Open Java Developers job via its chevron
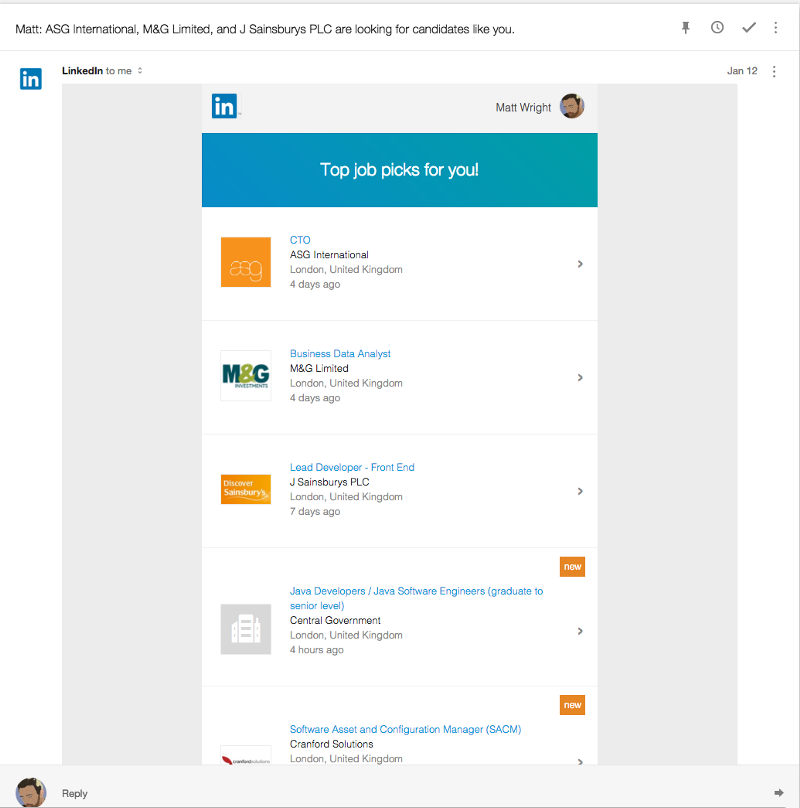The width and height of the screenshot is (800, 808). tap(580, 631)
